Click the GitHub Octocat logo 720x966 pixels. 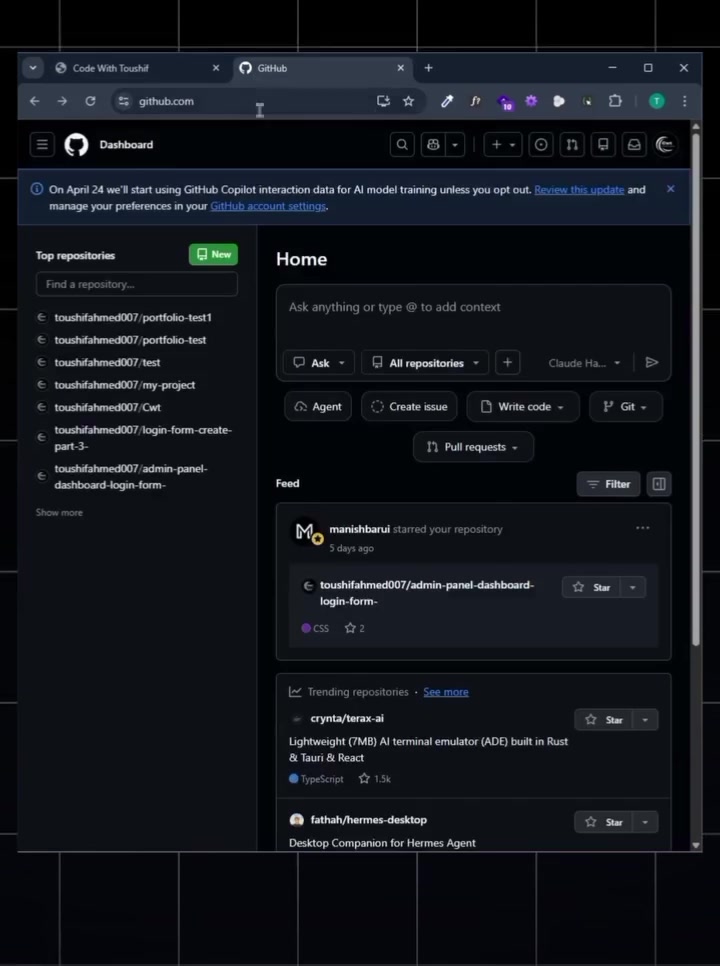tap(76, 145)
